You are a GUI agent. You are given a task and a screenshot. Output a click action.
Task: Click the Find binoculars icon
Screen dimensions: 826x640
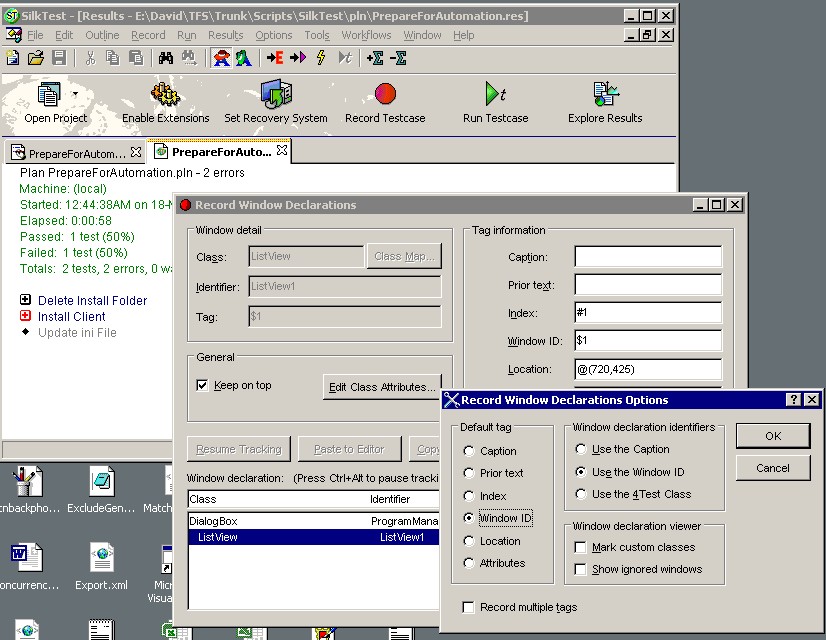(x=166, y=57)
